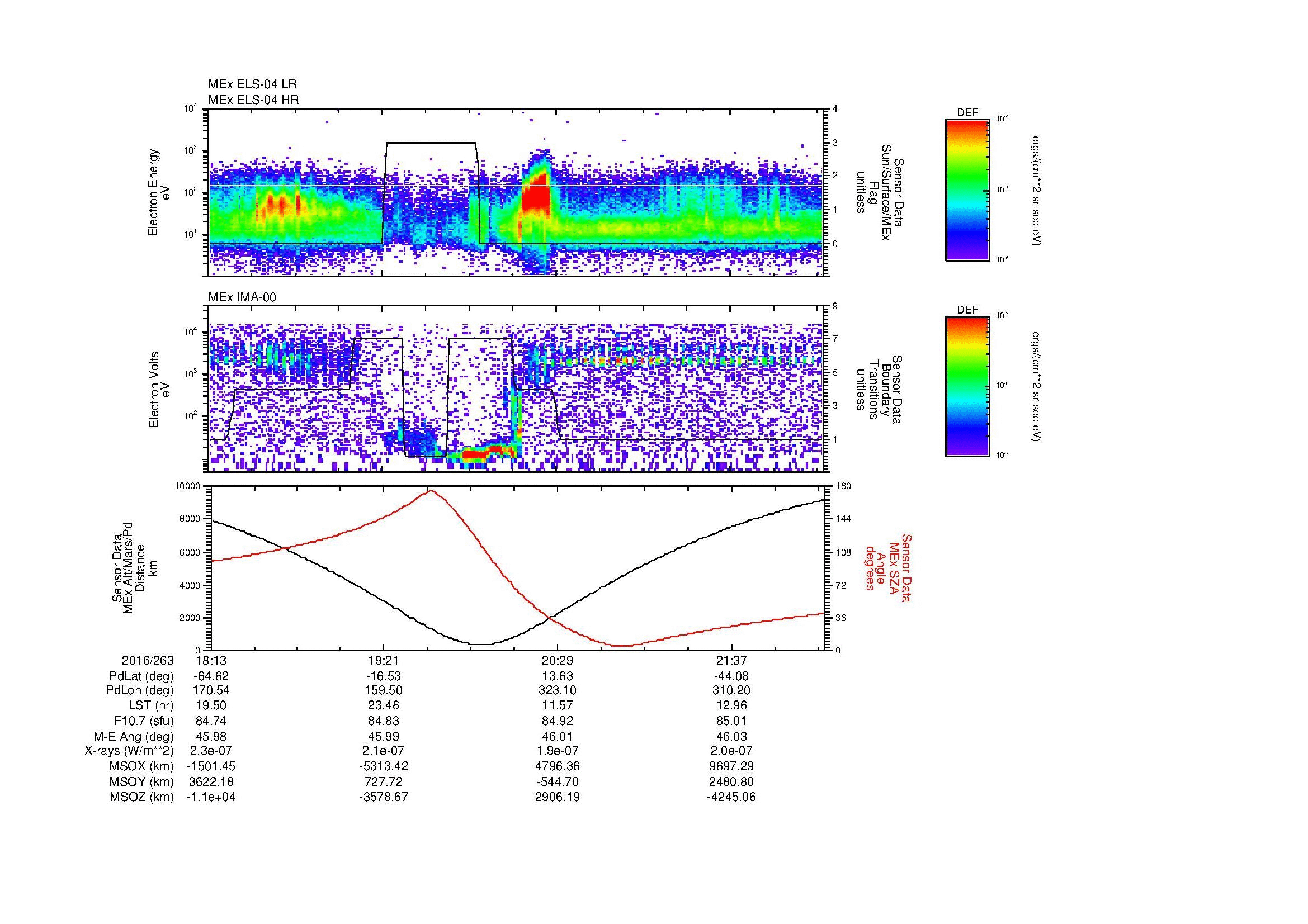Click the M-E Ang value 46.01
This screenshot has width=1308, height=924.
(x=557, y=737)
